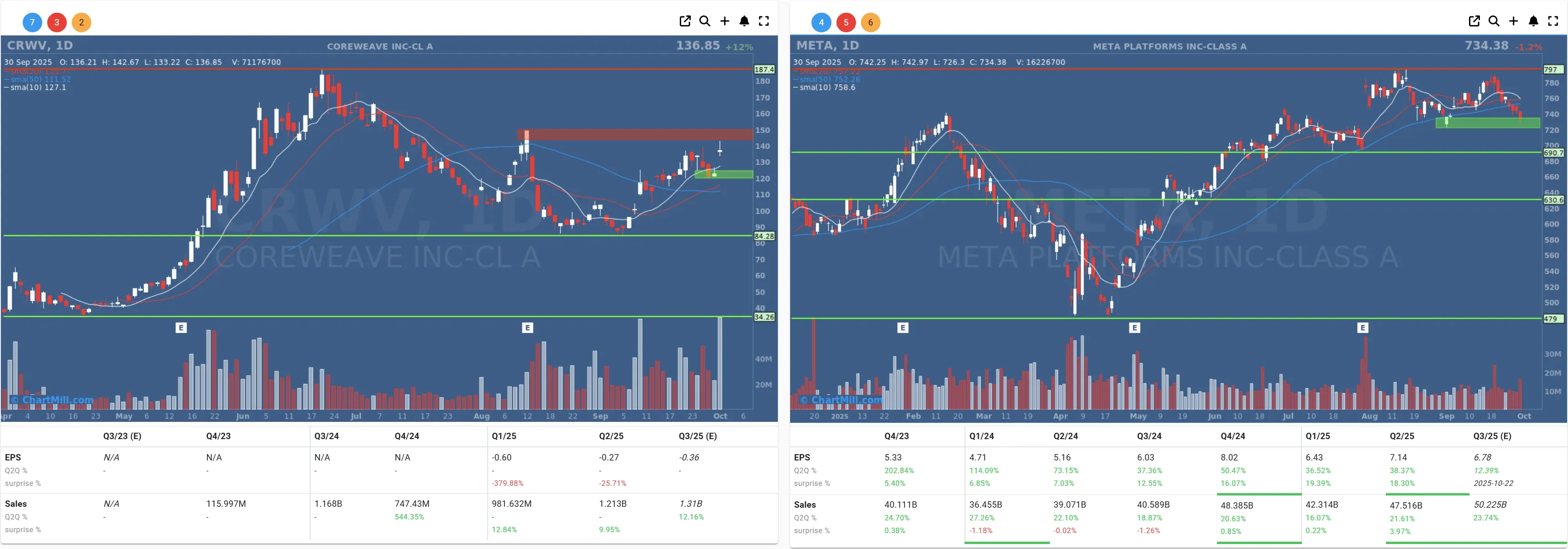Click the orange 6 badge above META
Screen dimensions: 1568x549
[870, 23]
